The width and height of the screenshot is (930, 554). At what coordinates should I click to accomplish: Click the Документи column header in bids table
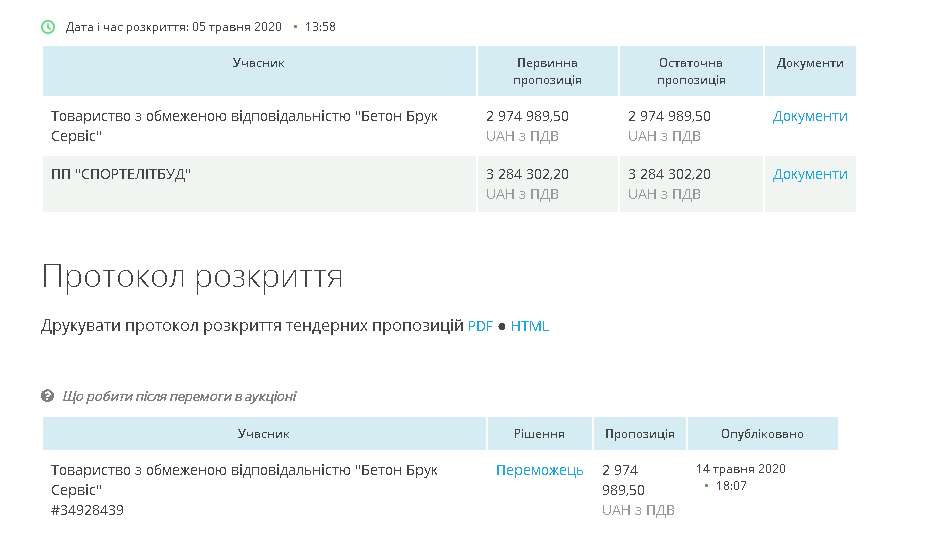click(809, 62)
